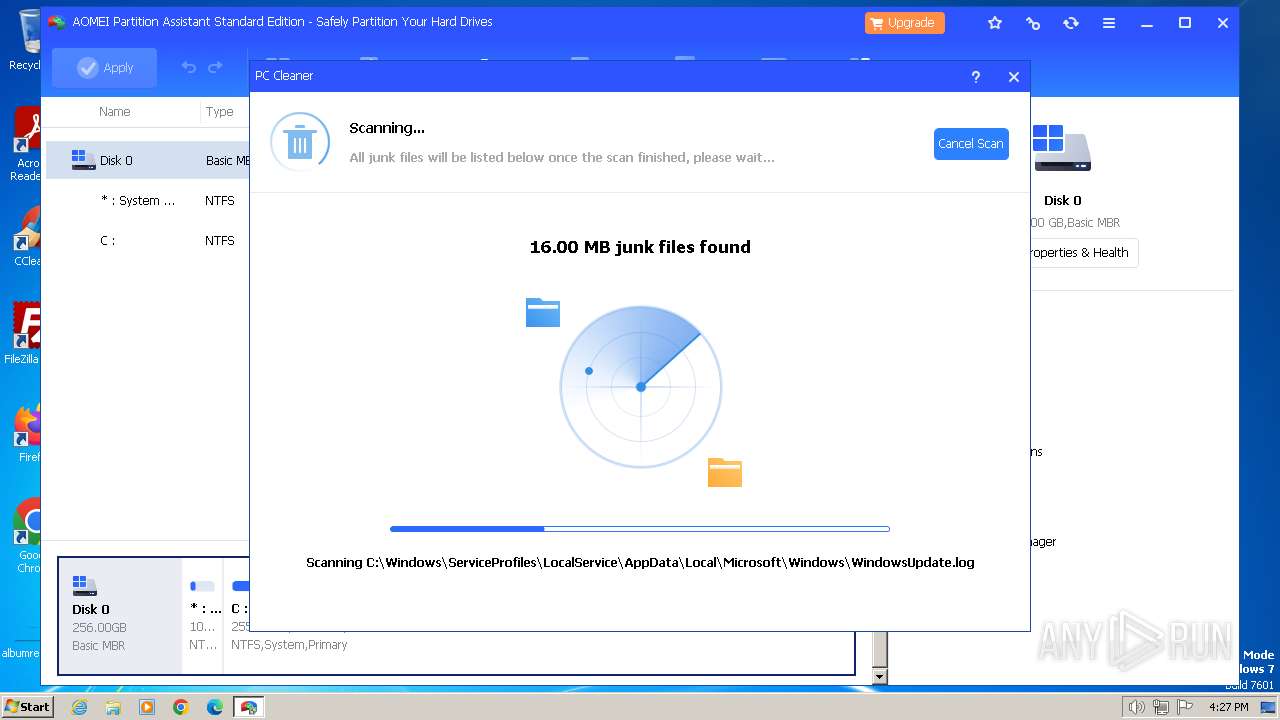Click the radar scan animation
Screen dimensions: 1280x720
[x=641, y=386]
